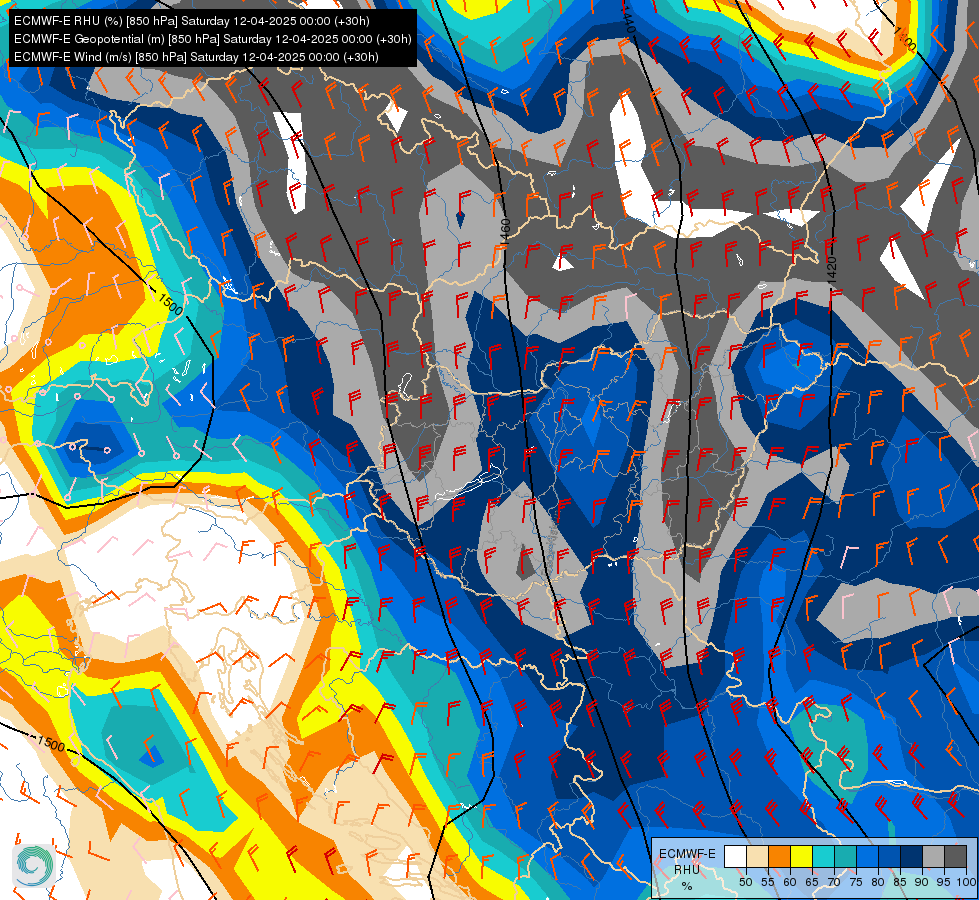Click legend scale value '60'
The width and height of the screenshot is (979, 900).
pos(790,882)
